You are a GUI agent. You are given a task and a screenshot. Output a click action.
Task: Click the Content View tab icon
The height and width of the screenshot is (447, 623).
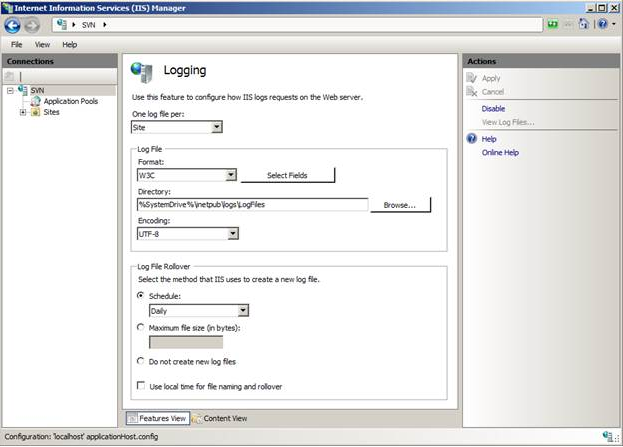coord(196,418)
